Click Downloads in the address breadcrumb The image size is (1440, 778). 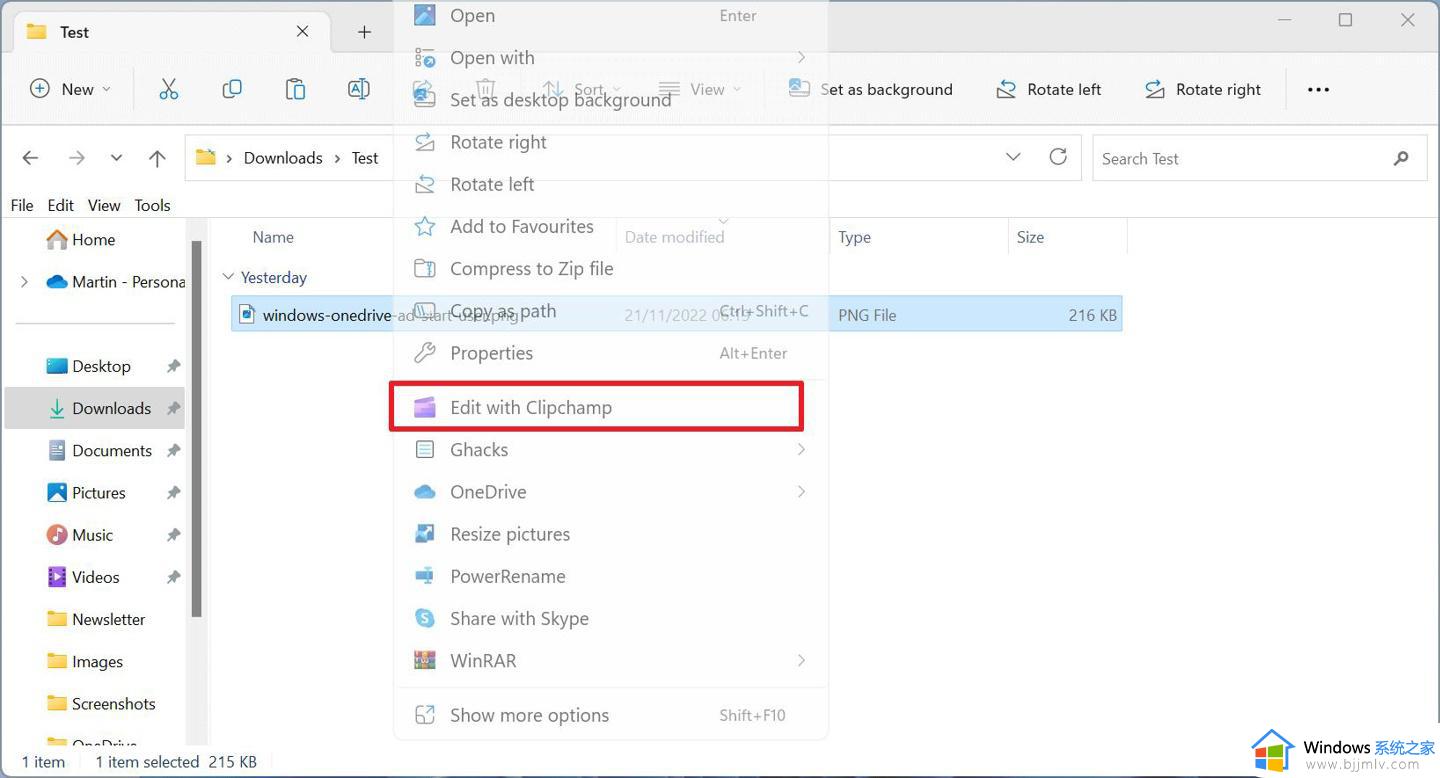point(283,158)
